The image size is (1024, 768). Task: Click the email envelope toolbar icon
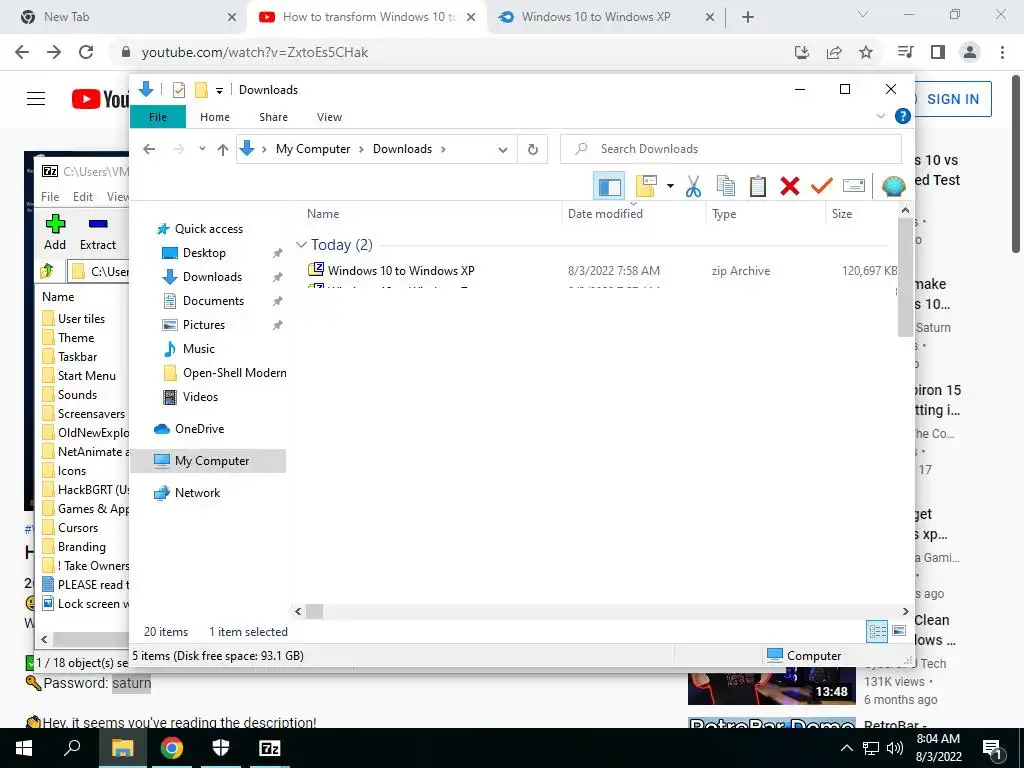(854, 187)
